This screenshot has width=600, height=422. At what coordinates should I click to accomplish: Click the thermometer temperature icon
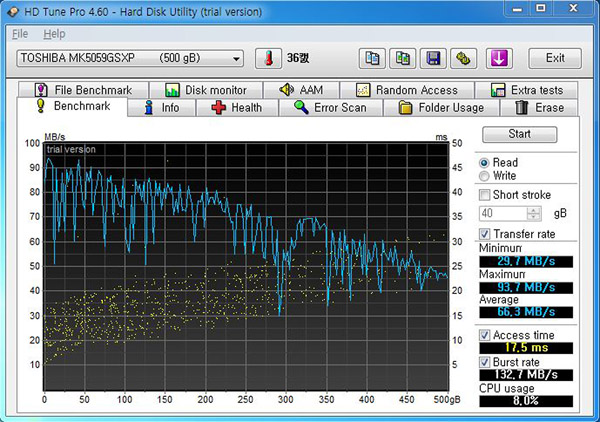269,59
